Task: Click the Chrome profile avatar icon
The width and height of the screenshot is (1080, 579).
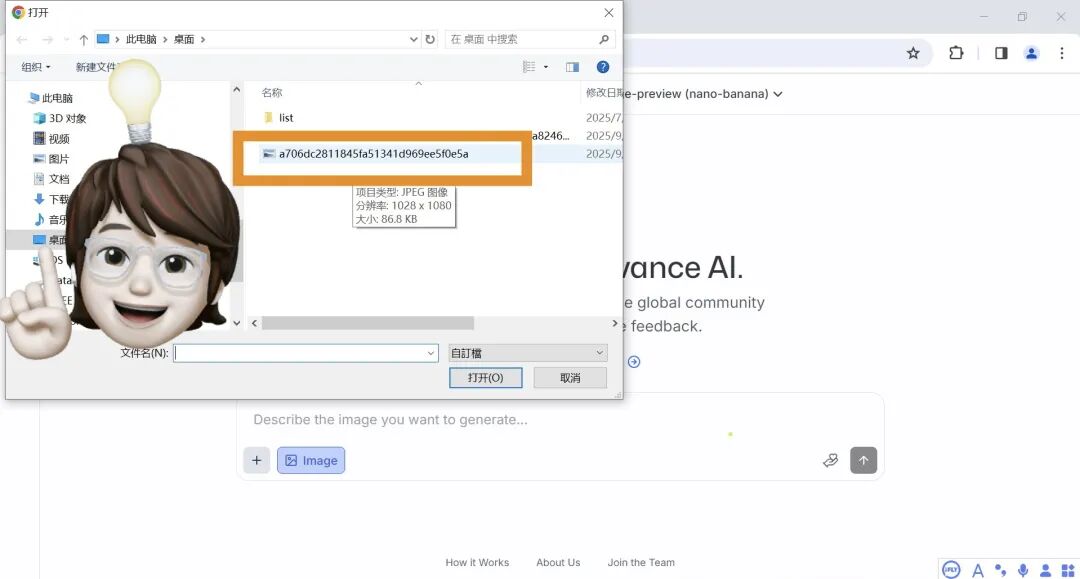Action: point(1031,54)
